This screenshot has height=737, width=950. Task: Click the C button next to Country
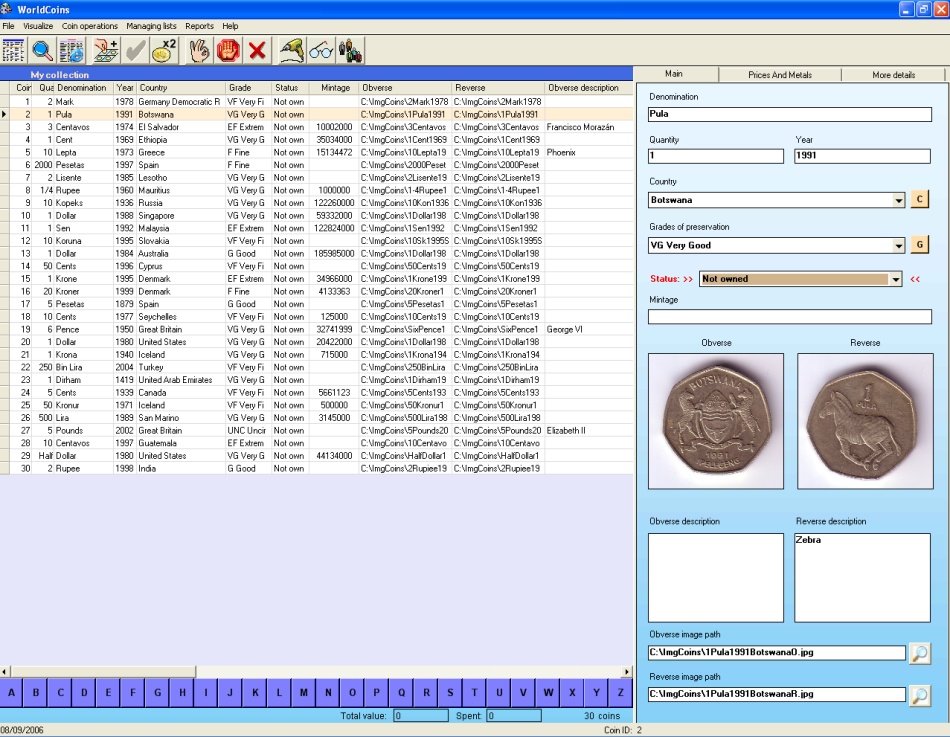[x=919, y=198]
